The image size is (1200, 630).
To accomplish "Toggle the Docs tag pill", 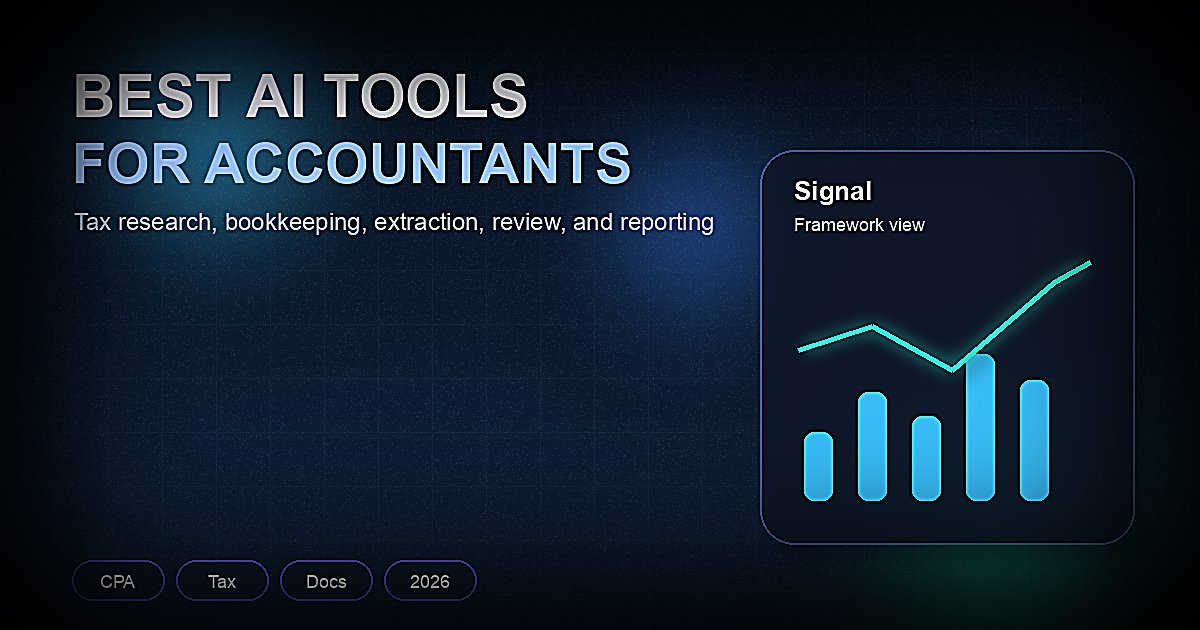I will point(327,581).
